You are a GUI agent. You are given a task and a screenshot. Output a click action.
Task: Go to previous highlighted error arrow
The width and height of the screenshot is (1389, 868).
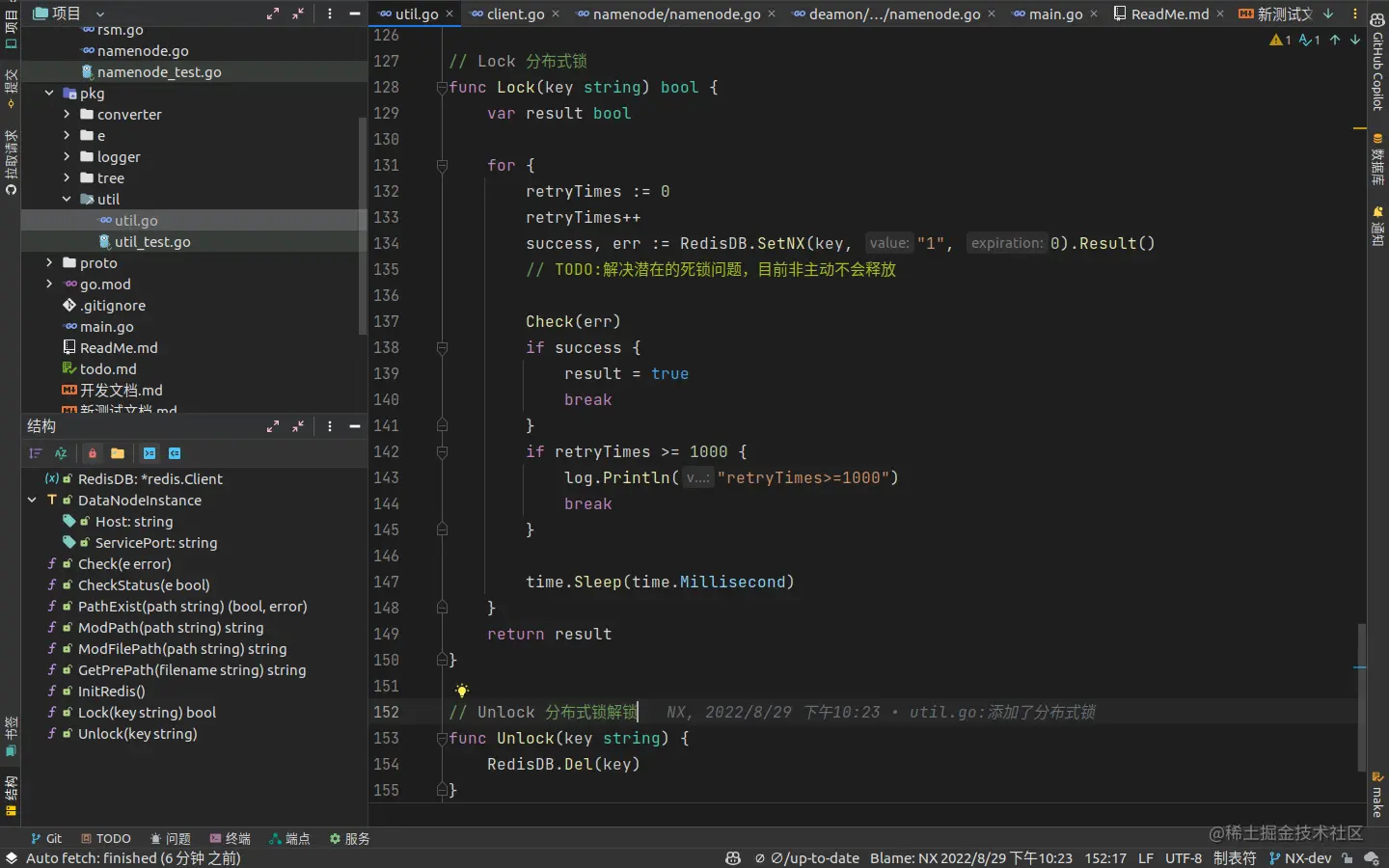(1335, 40)
